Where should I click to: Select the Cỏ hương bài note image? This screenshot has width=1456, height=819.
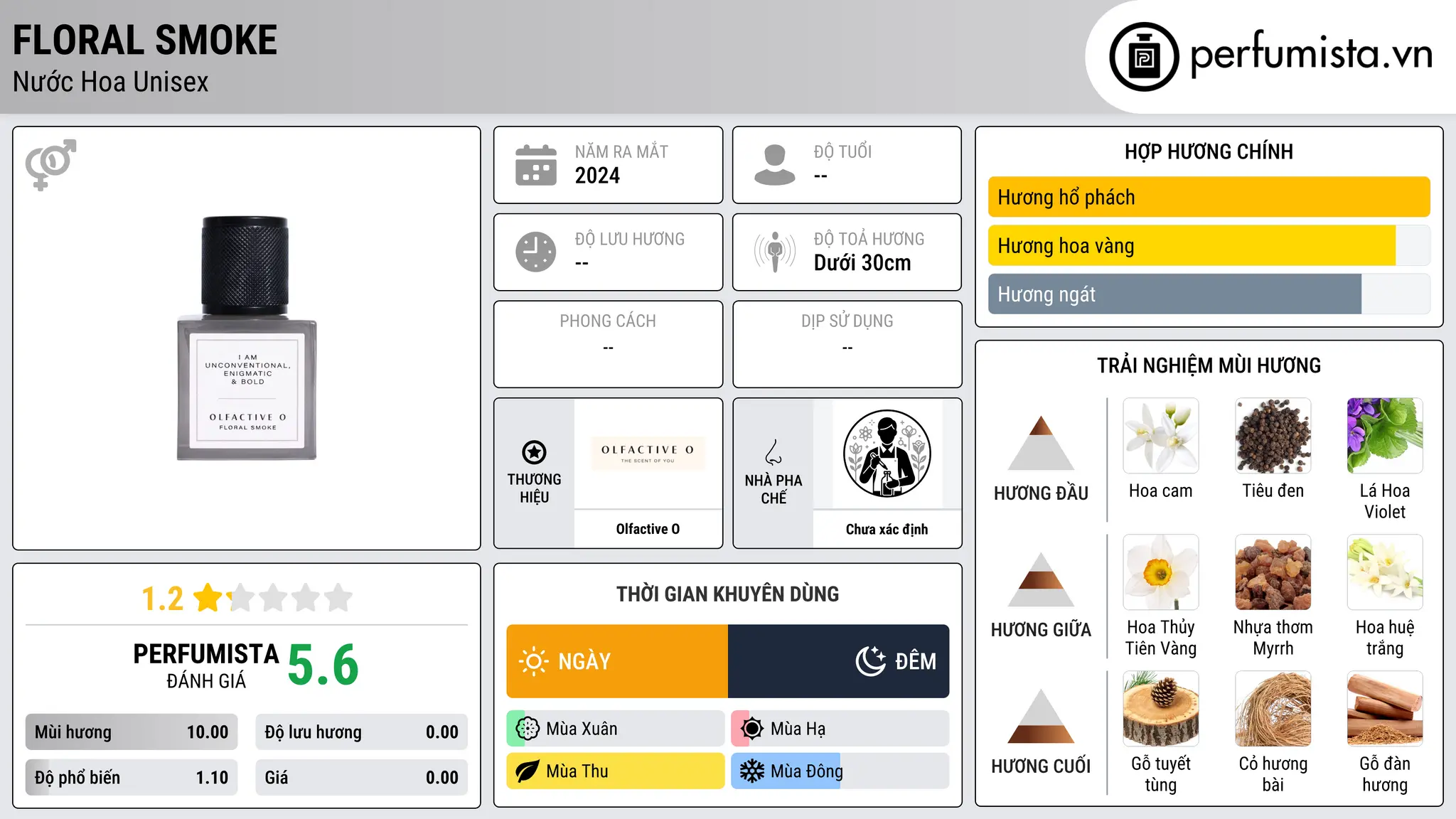point(1273,709)
